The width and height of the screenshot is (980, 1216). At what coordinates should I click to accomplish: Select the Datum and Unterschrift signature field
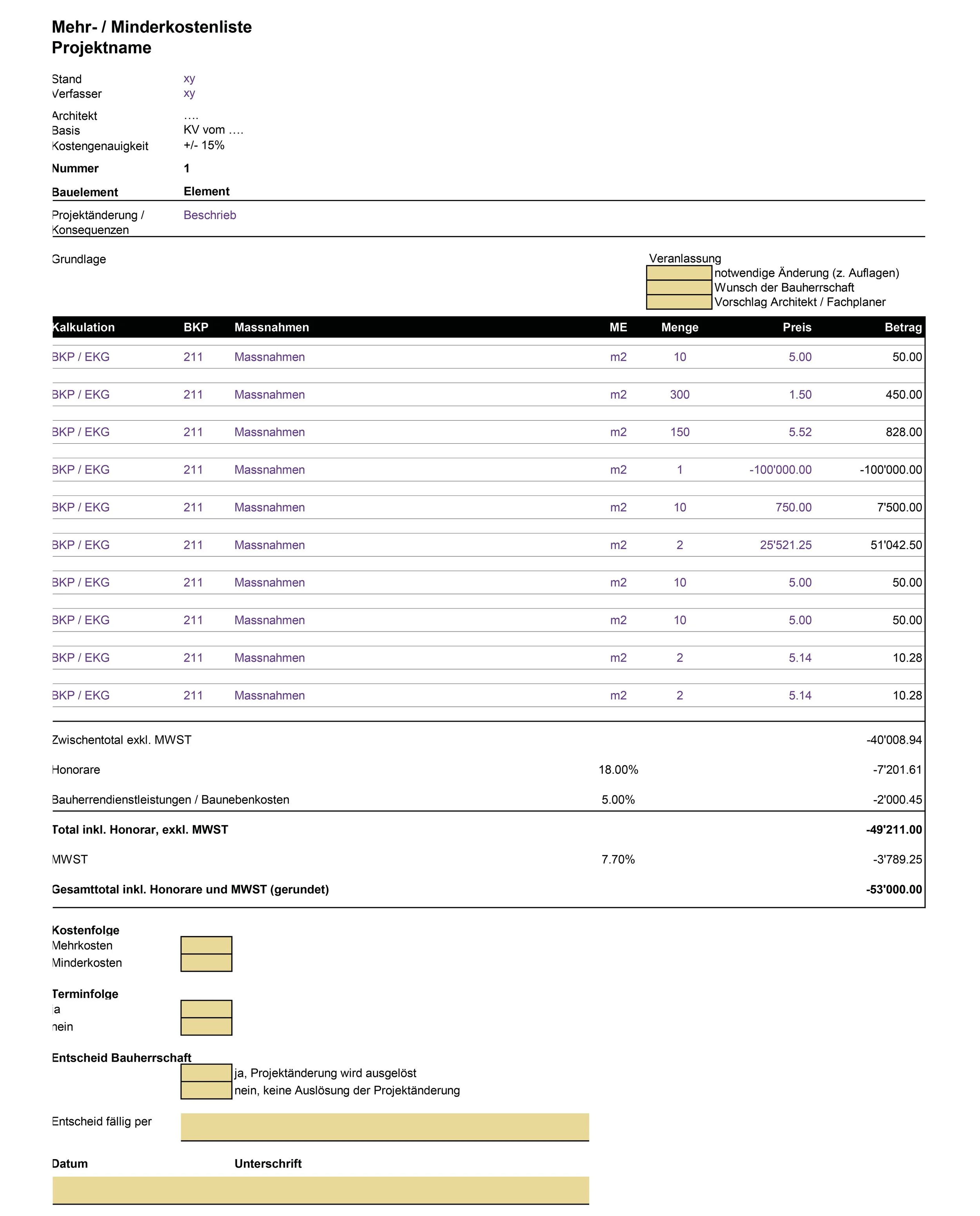tap(321, 1191)
